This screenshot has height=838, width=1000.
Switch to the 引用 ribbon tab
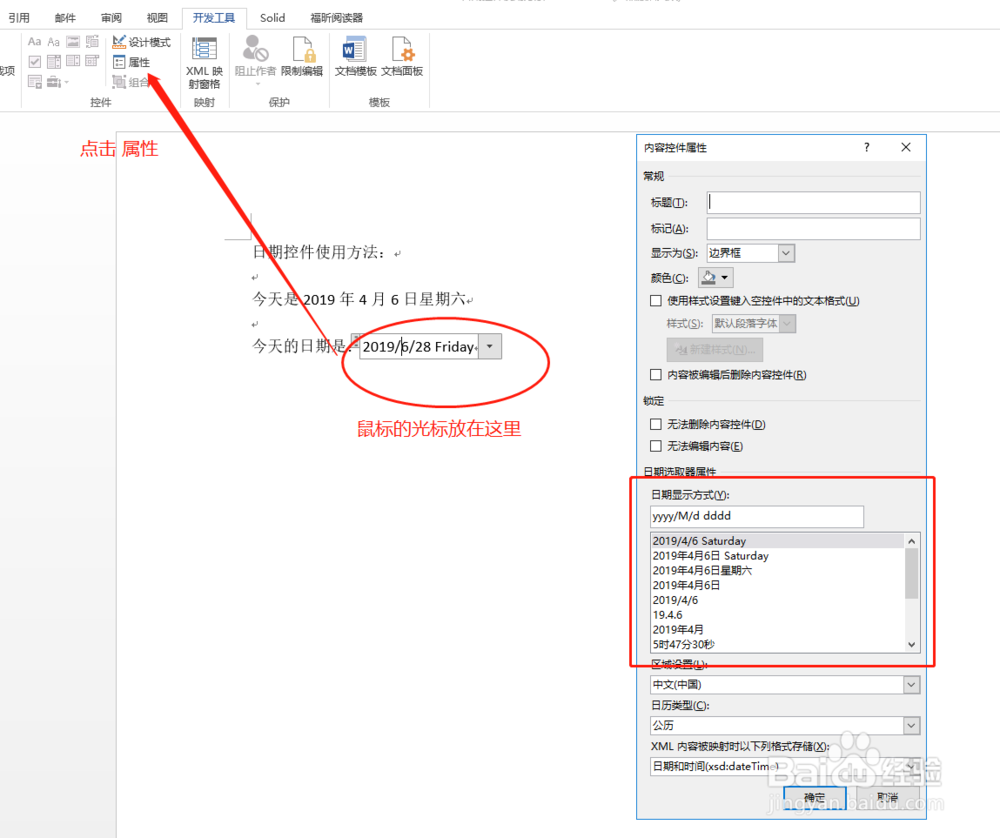click(18, 18)
